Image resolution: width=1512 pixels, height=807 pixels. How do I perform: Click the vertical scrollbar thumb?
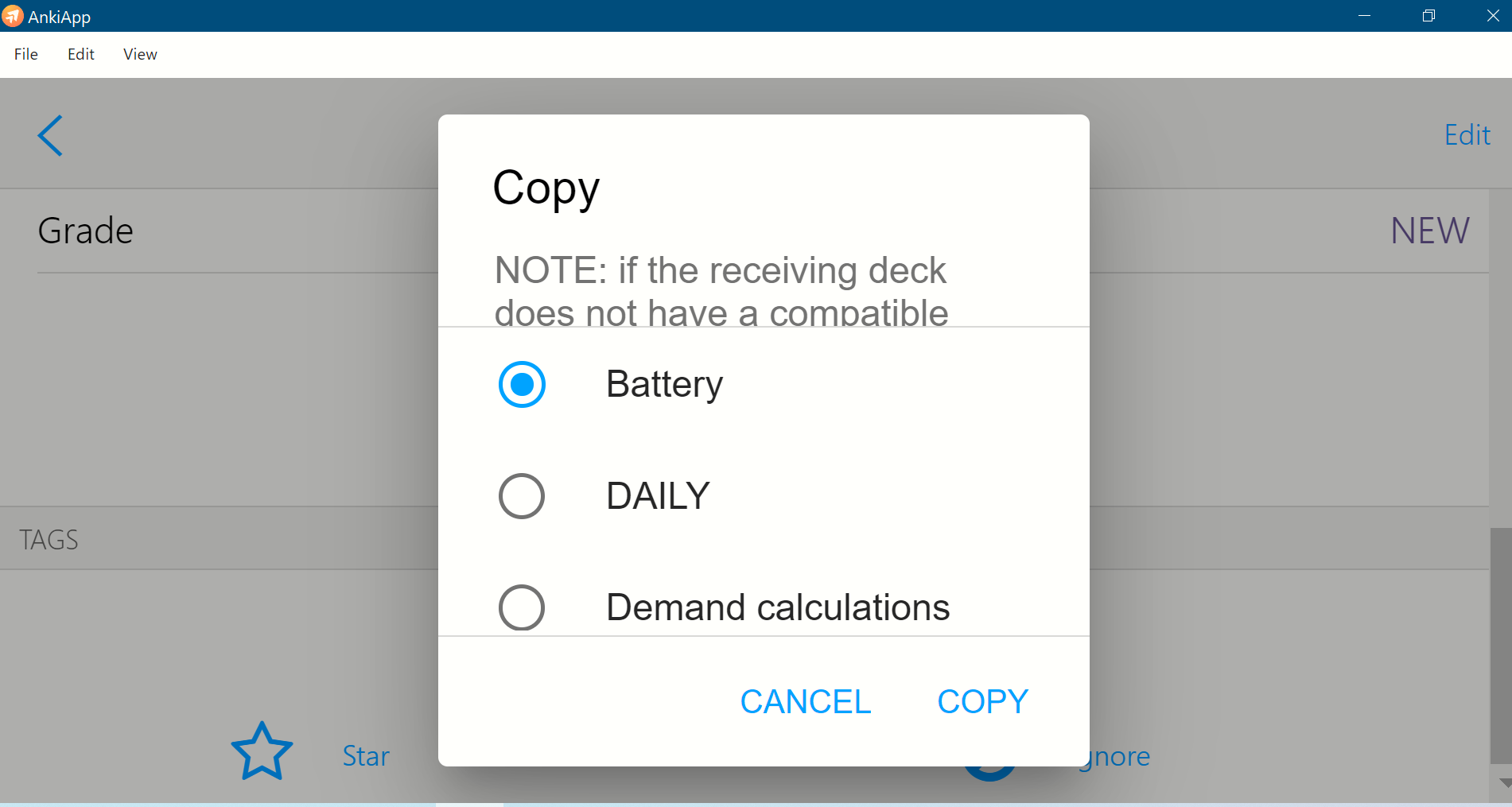[x=1501, y=646]
